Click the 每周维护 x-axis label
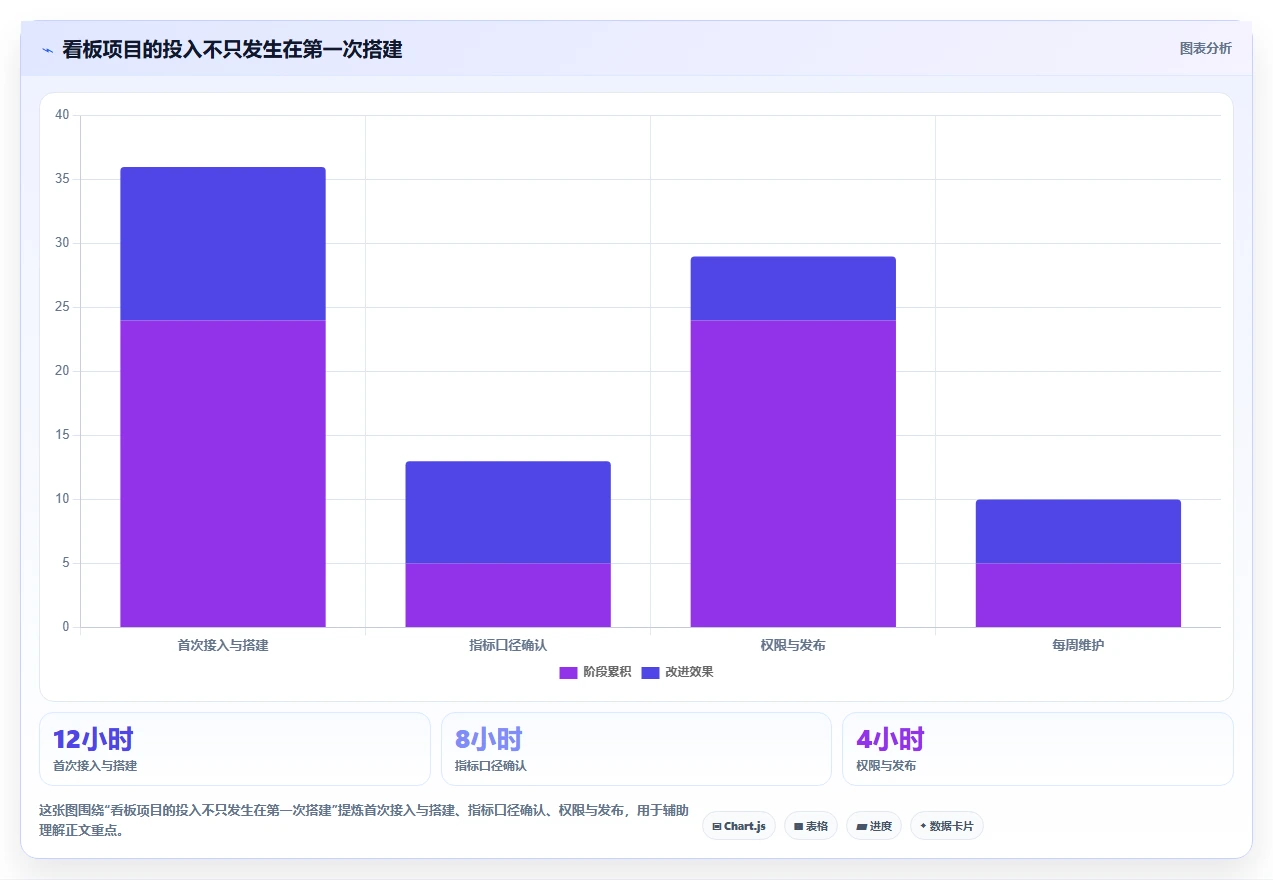This screenshot has height=880, width=1273. pyautogui.click(x=1078, y=646)
